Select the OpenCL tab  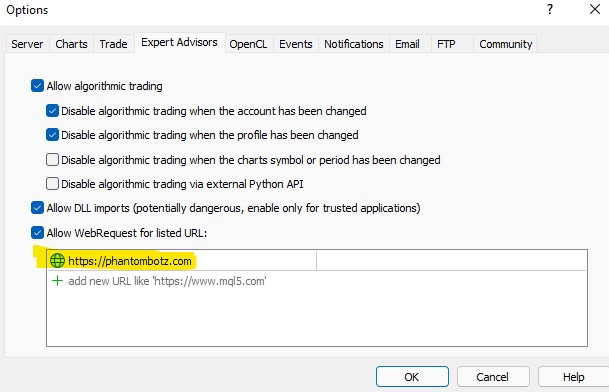tap(248, 44)
